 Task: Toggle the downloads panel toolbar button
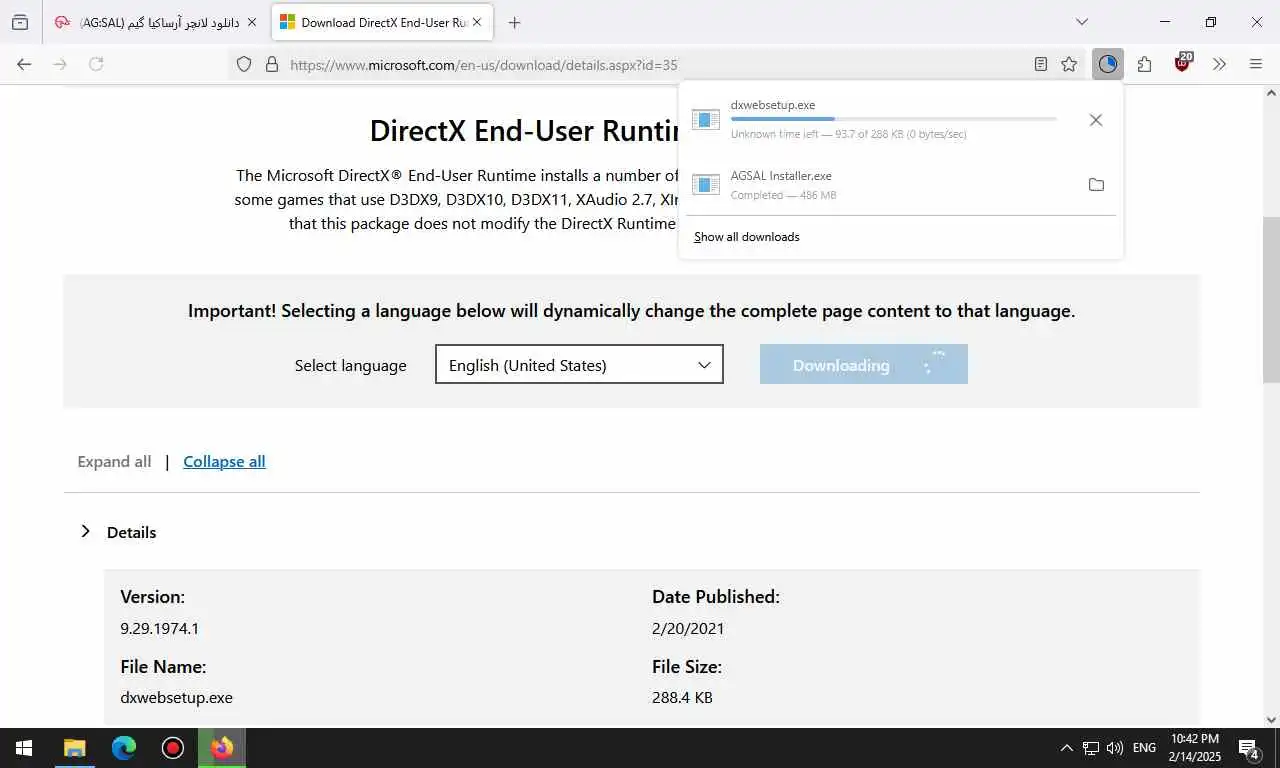click(x=1107, y=64)
